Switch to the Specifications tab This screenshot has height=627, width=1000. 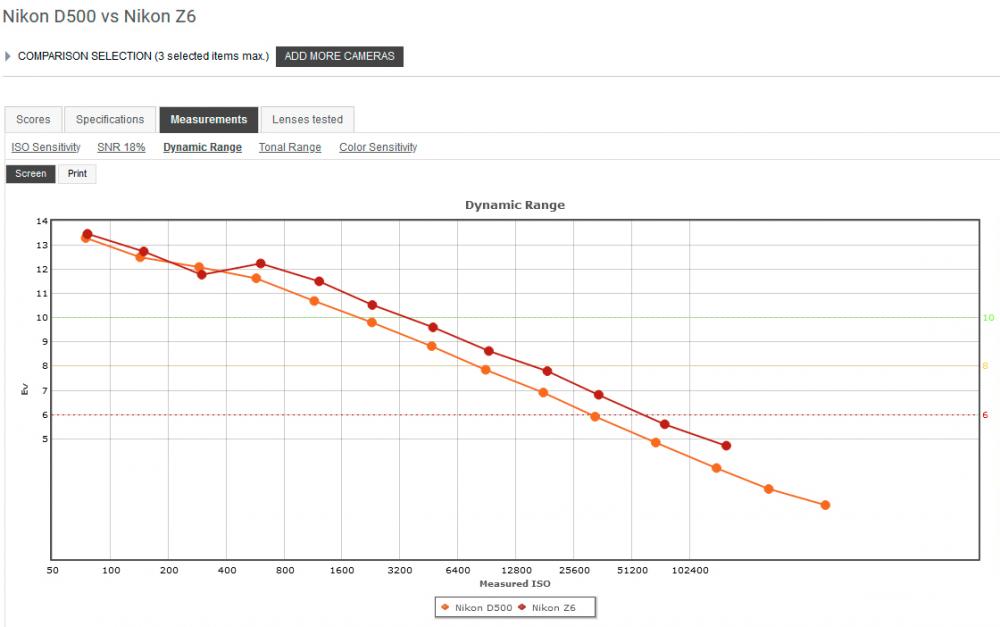click(x=110, y=119)
